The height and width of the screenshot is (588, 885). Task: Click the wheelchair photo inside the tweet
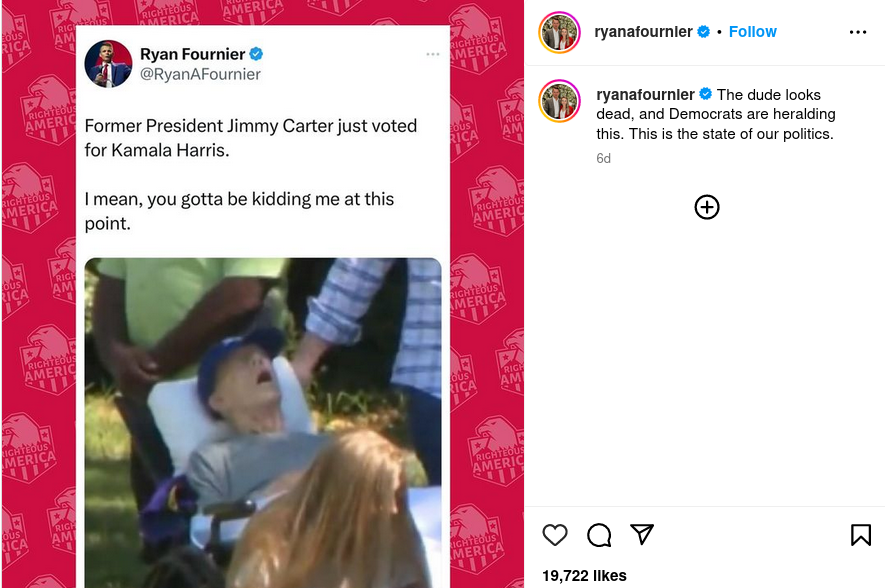(263, 420)
